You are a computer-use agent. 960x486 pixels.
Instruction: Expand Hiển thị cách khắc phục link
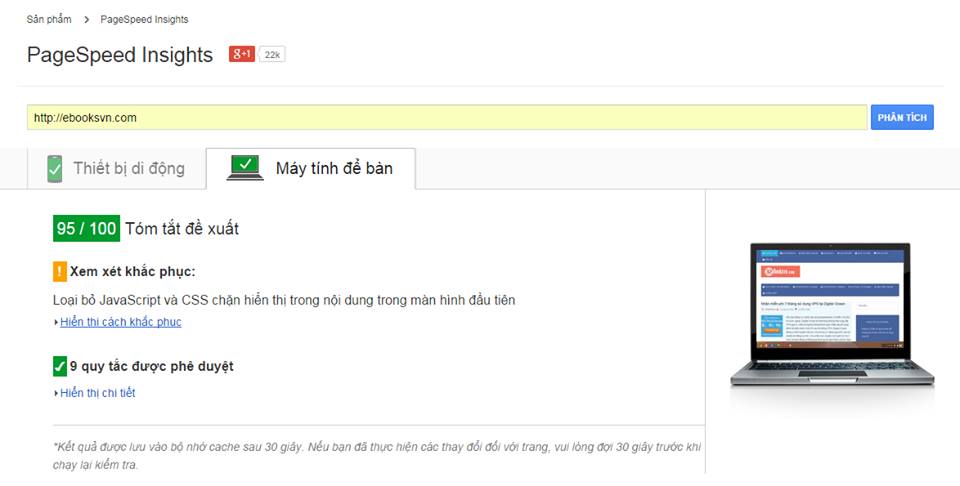coord(121,322)
